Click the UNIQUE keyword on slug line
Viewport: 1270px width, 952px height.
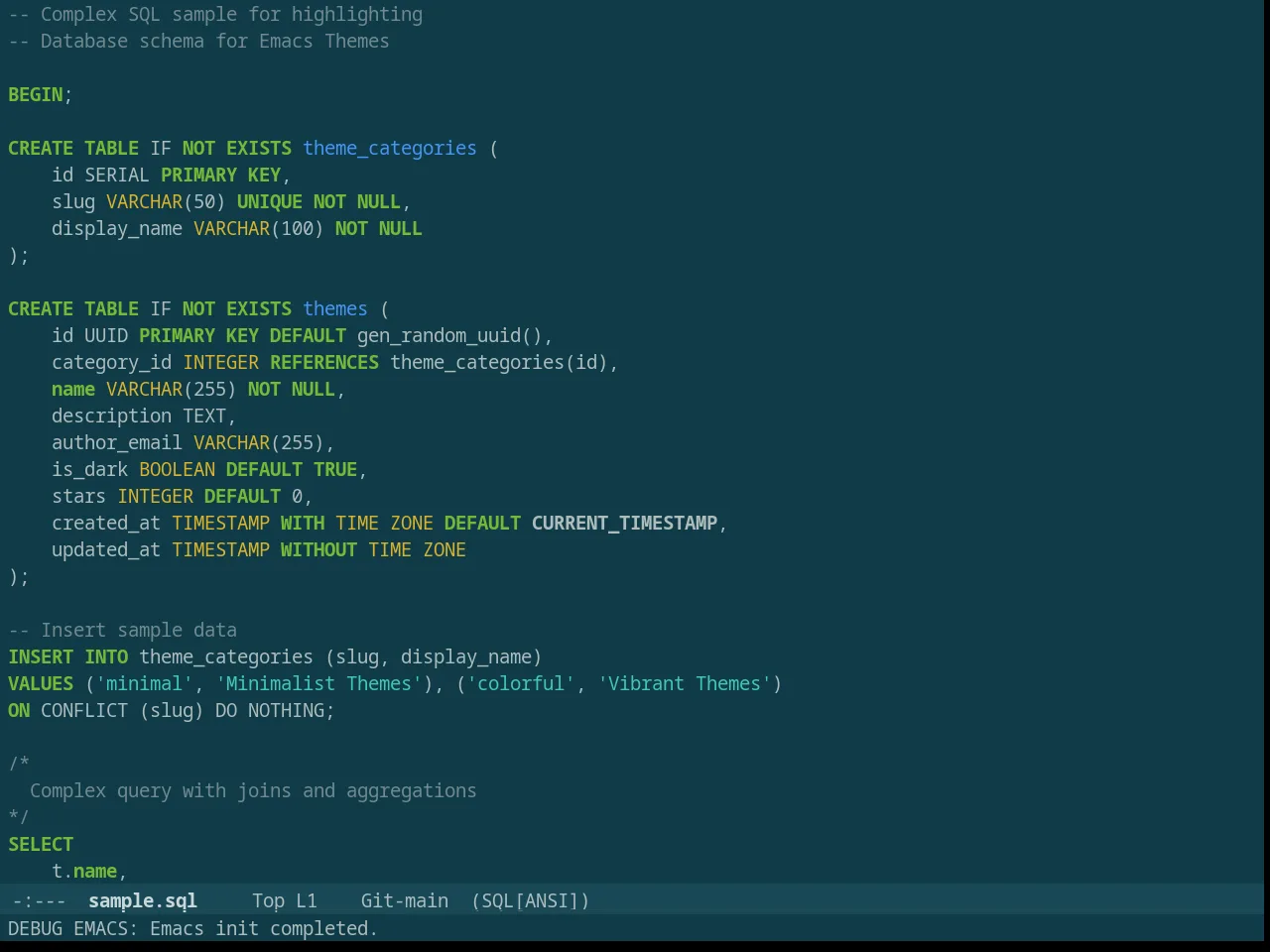pos(270,201)
